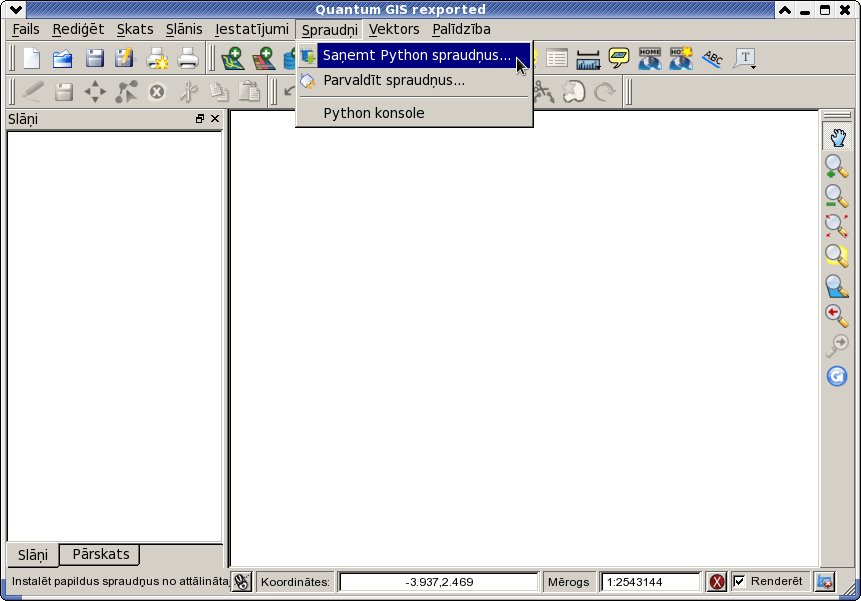Open the Slānis menu
This screenshot has width=861, height=601.
pyautogui.click(x=184, y=29)
